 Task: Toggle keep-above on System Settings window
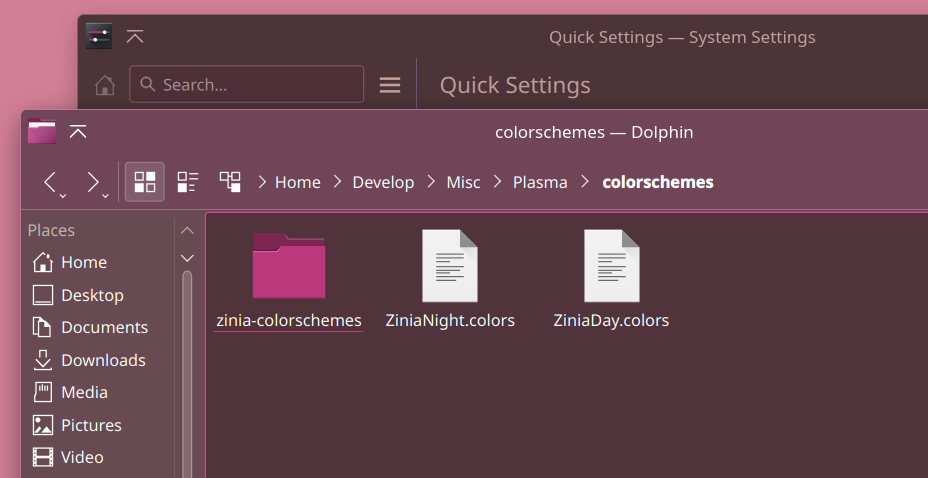tap(135, 37)
